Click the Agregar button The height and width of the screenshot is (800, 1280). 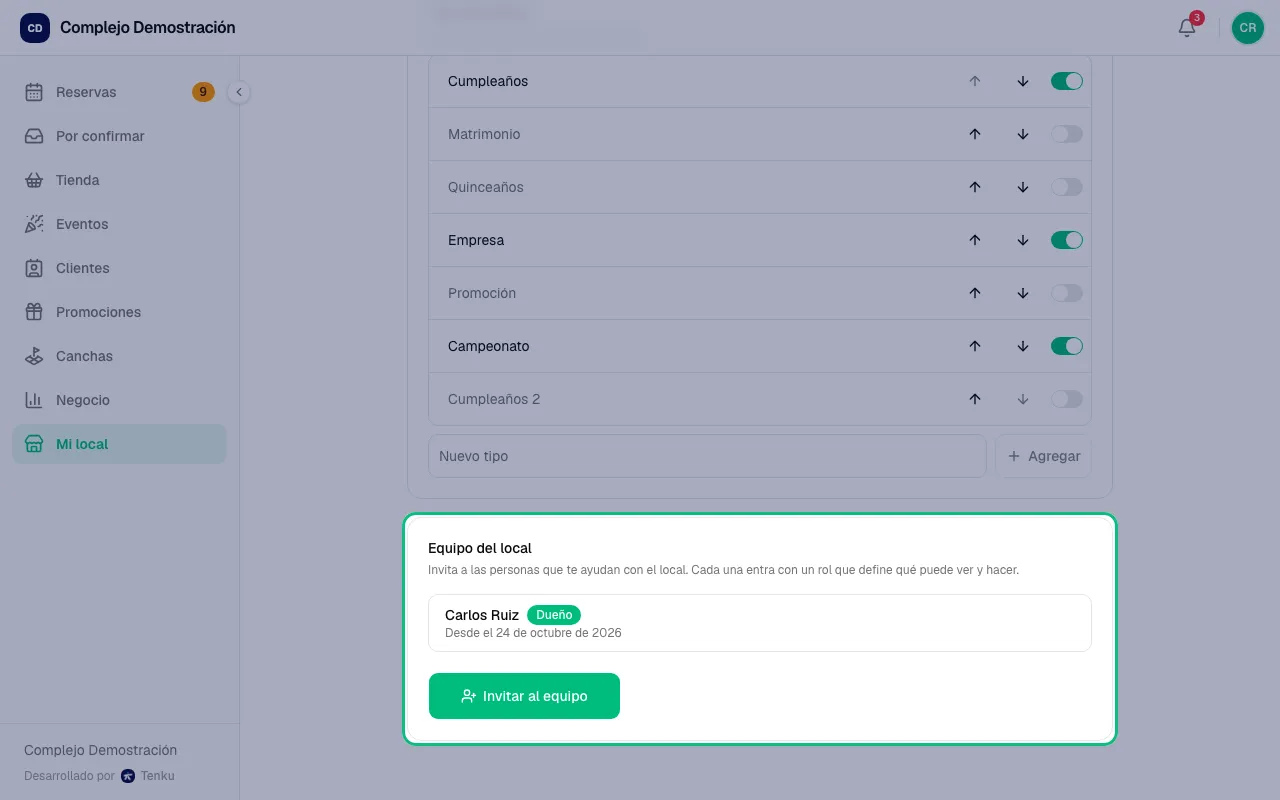tap(1043, 456)
